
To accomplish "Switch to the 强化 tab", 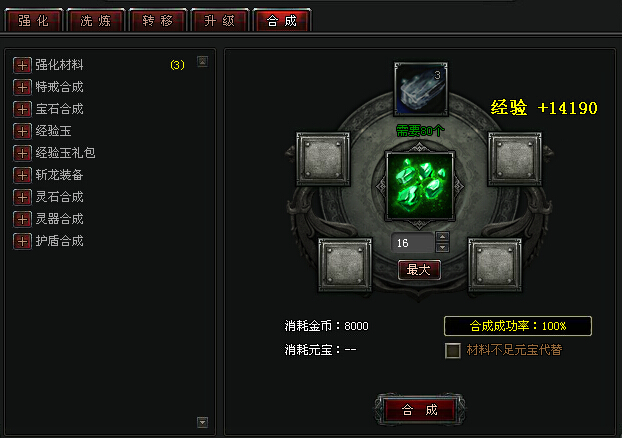I will pos(33,20).
